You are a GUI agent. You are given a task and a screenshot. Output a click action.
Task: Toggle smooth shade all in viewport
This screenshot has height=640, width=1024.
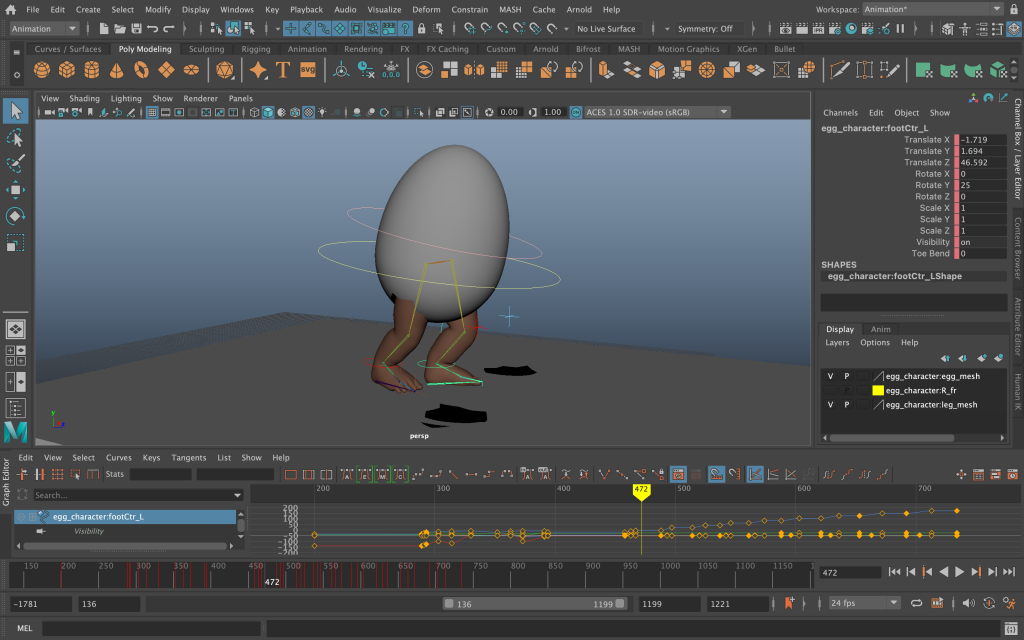[x=268, y=112]
